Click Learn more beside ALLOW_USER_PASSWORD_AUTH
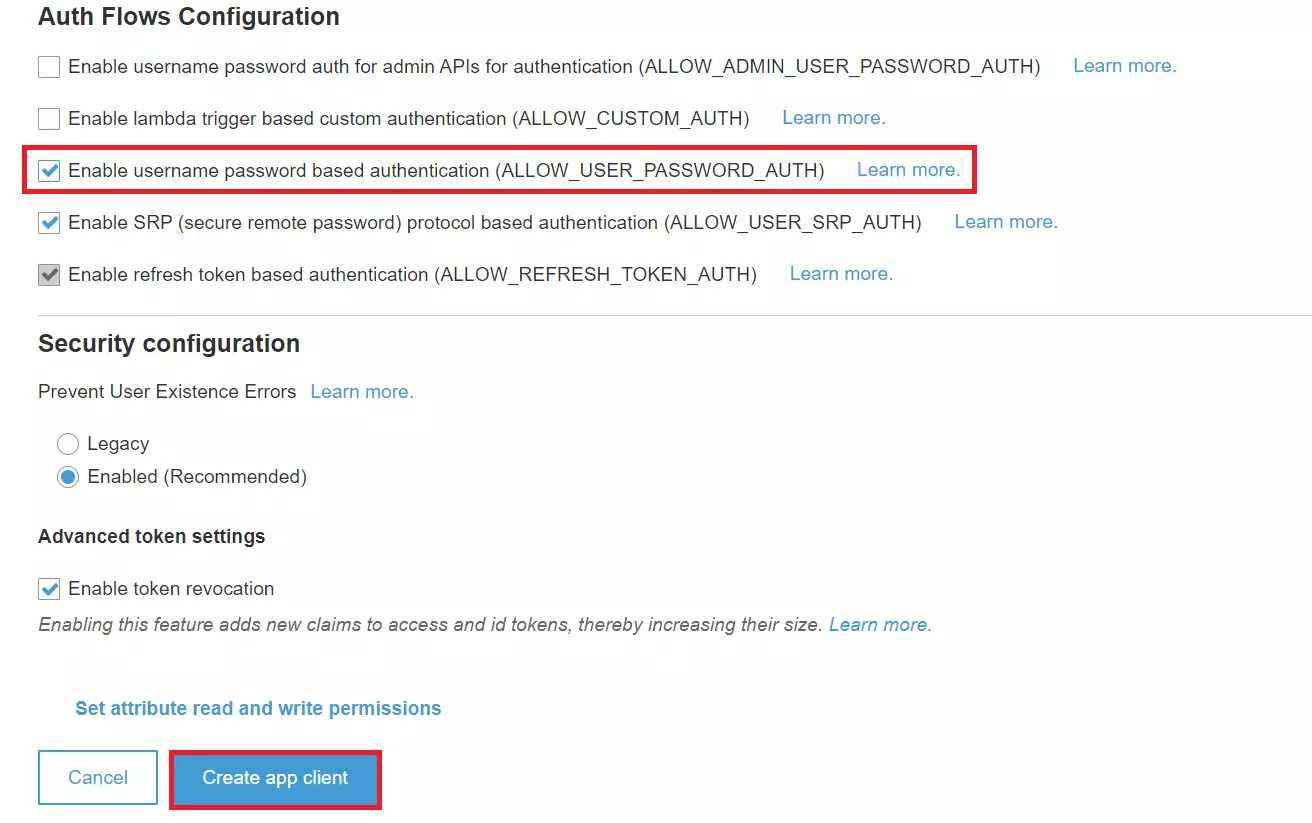 [907, 169]
